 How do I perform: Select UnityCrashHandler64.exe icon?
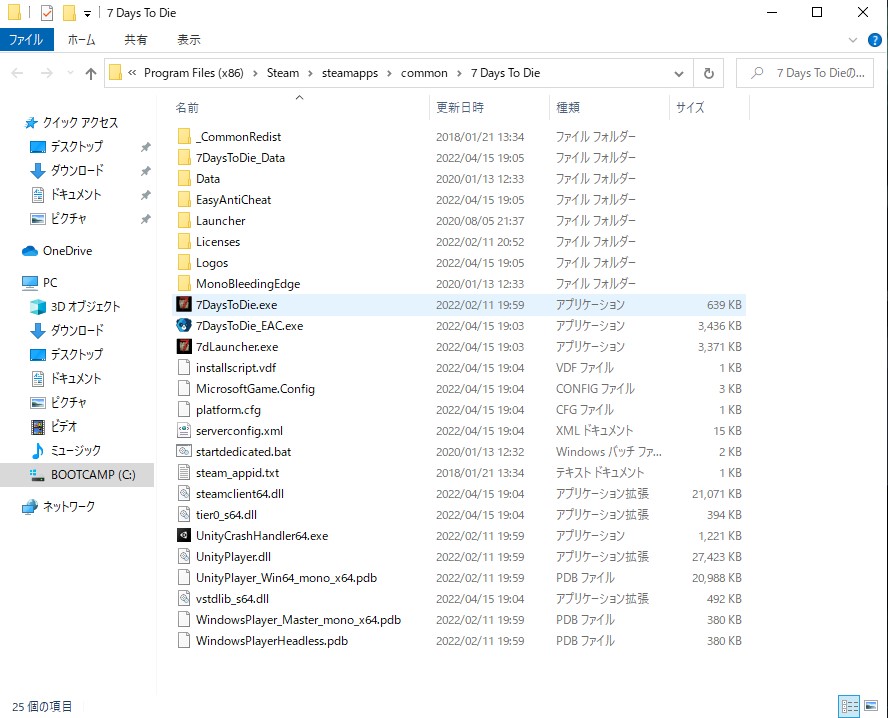183,536
